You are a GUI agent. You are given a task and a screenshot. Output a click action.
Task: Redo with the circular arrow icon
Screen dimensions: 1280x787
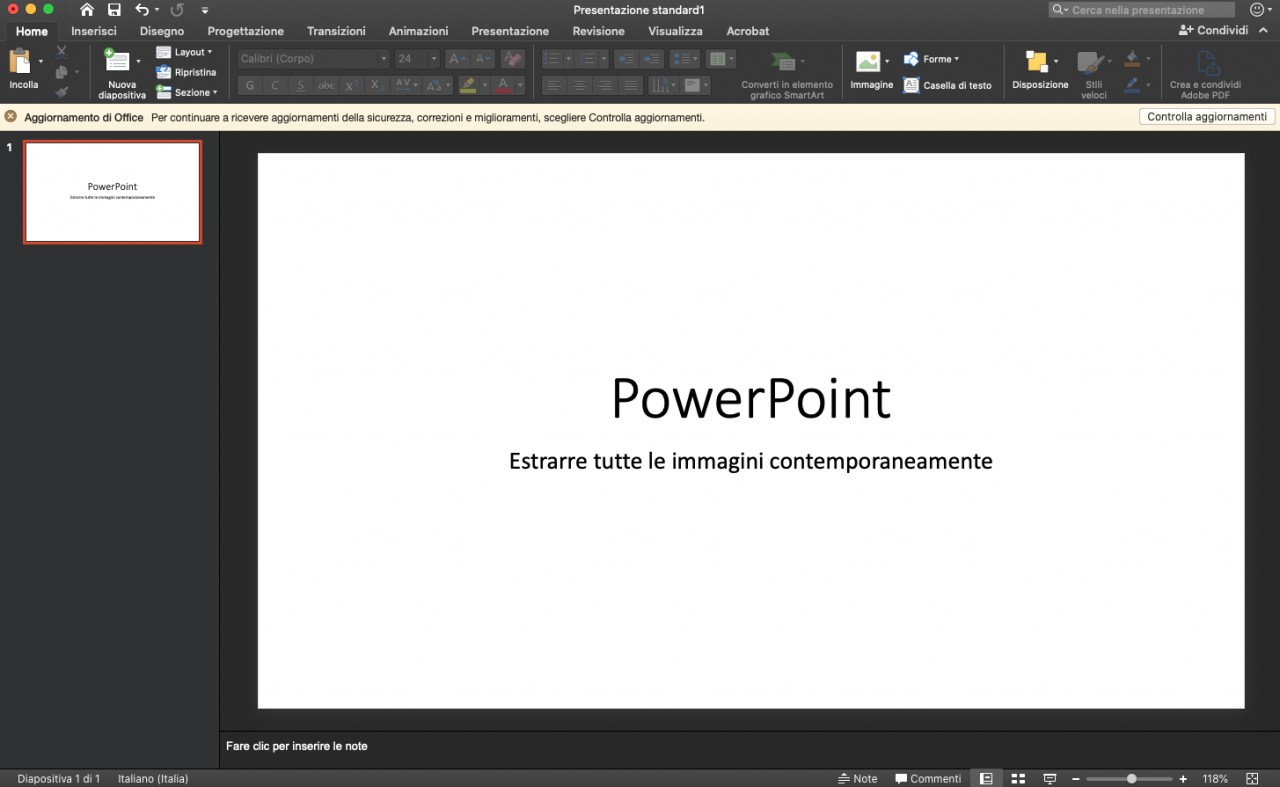click(177, 10)
